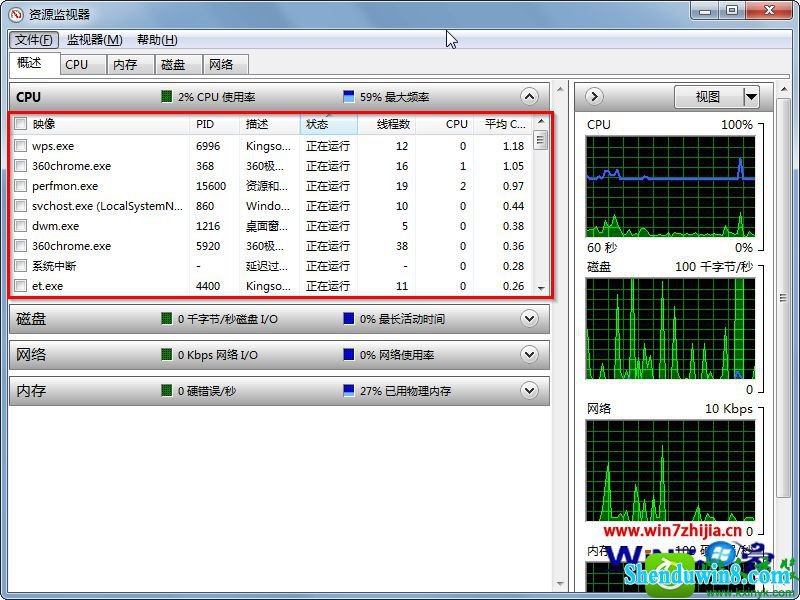Viewport: 800px width, 600px height.
Task: Sort by the 状态 column header
Action: click(329, 124)
